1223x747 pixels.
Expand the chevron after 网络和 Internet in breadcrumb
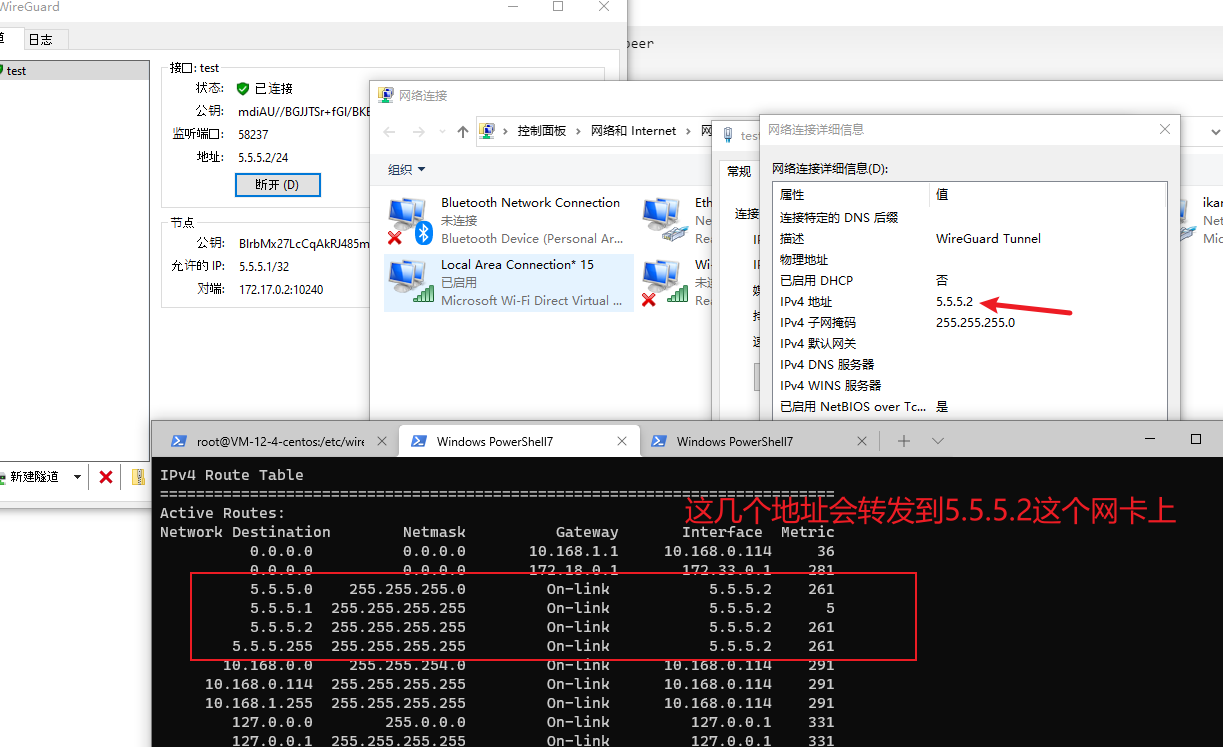pos(688,131)
